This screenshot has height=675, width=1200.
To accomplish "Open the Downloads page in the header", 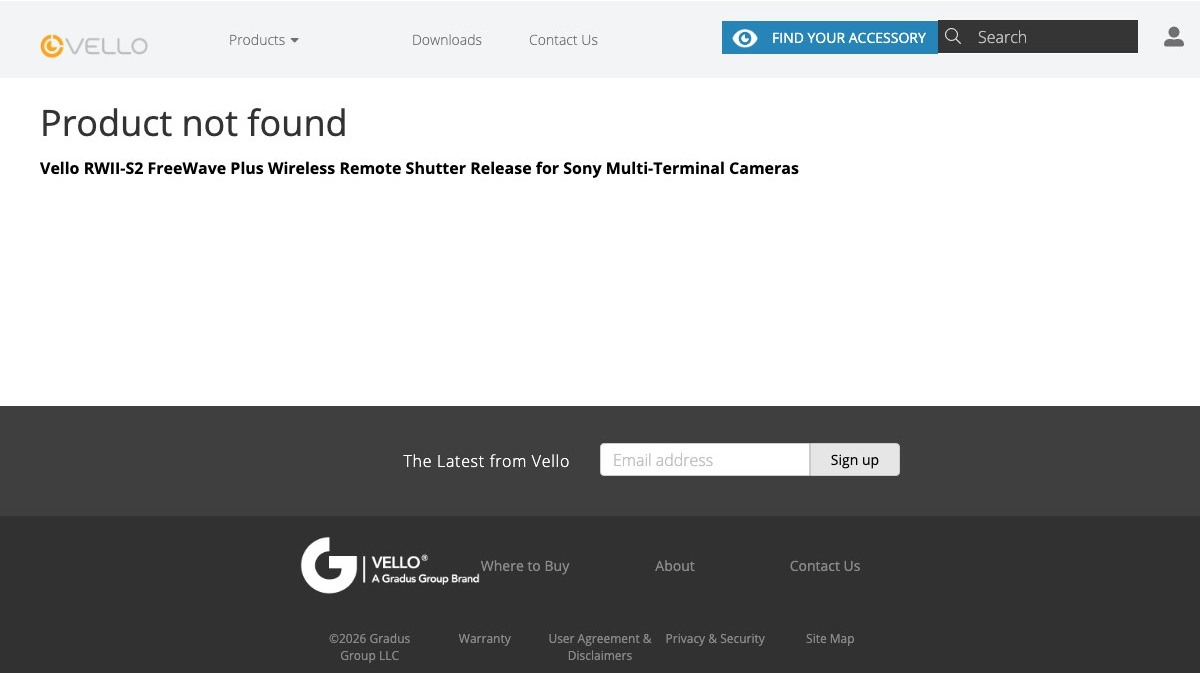I will tap(447, 40).
